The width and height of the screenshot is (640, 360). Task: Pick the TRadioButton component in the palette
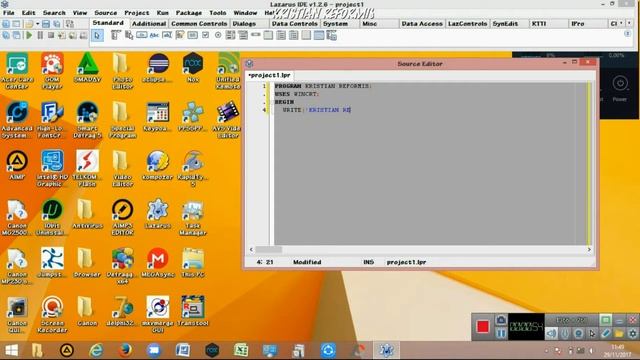(218, 36)
